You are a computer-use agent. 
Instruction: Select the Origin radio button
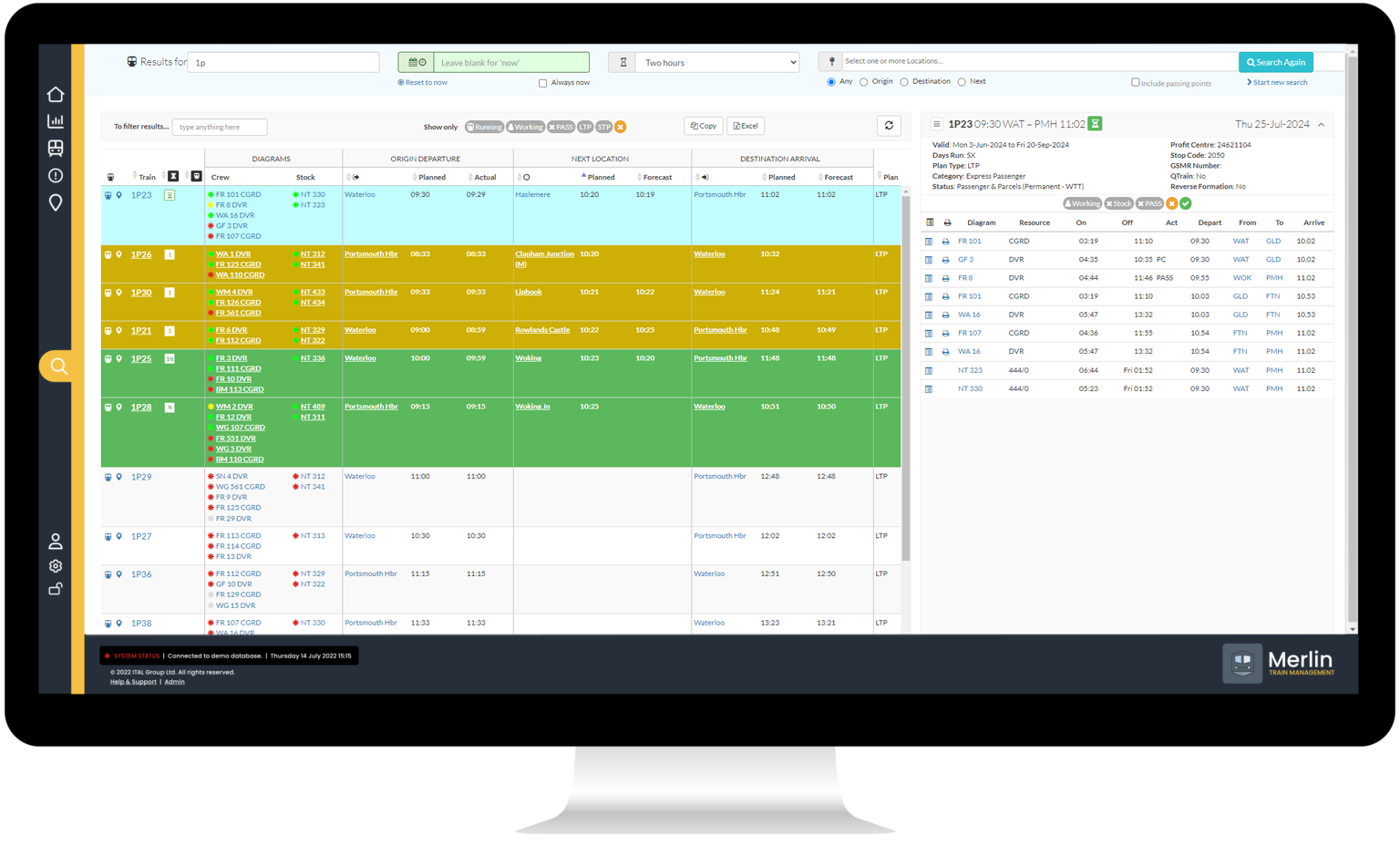pyautogui.click(x=863, y=82)
